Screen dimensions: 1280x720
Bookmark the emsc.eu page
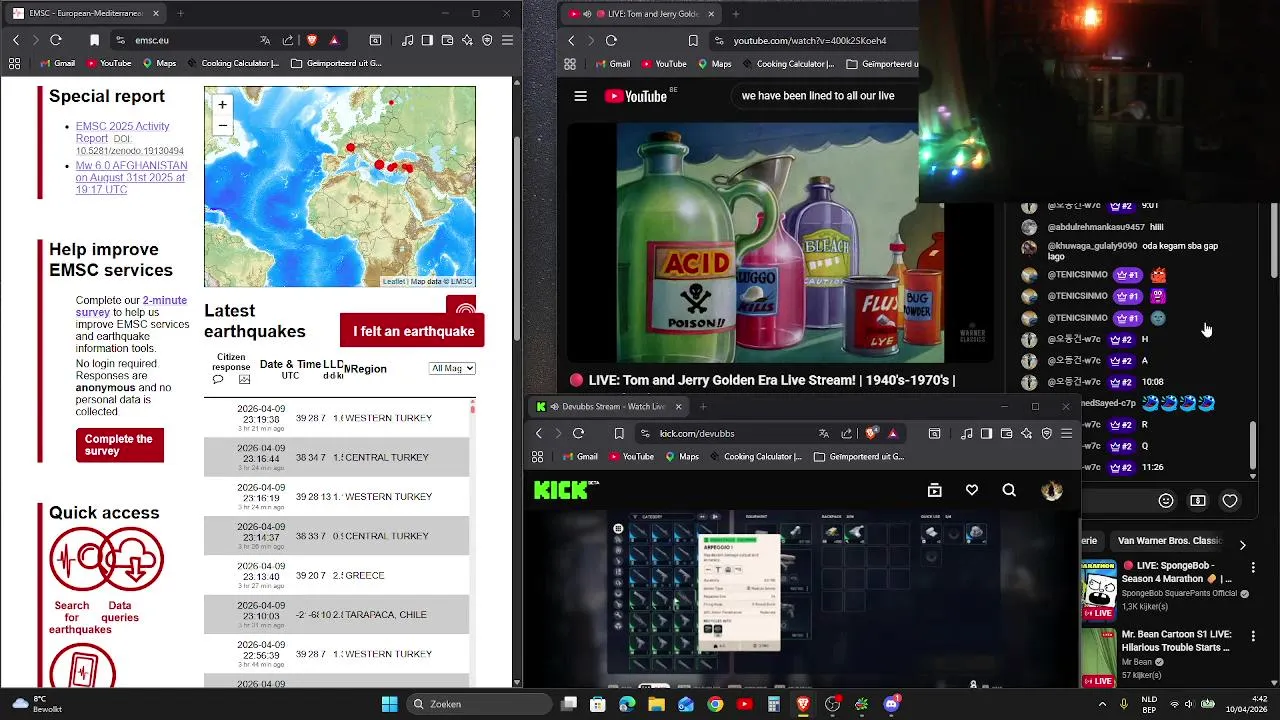click(94, 40)
